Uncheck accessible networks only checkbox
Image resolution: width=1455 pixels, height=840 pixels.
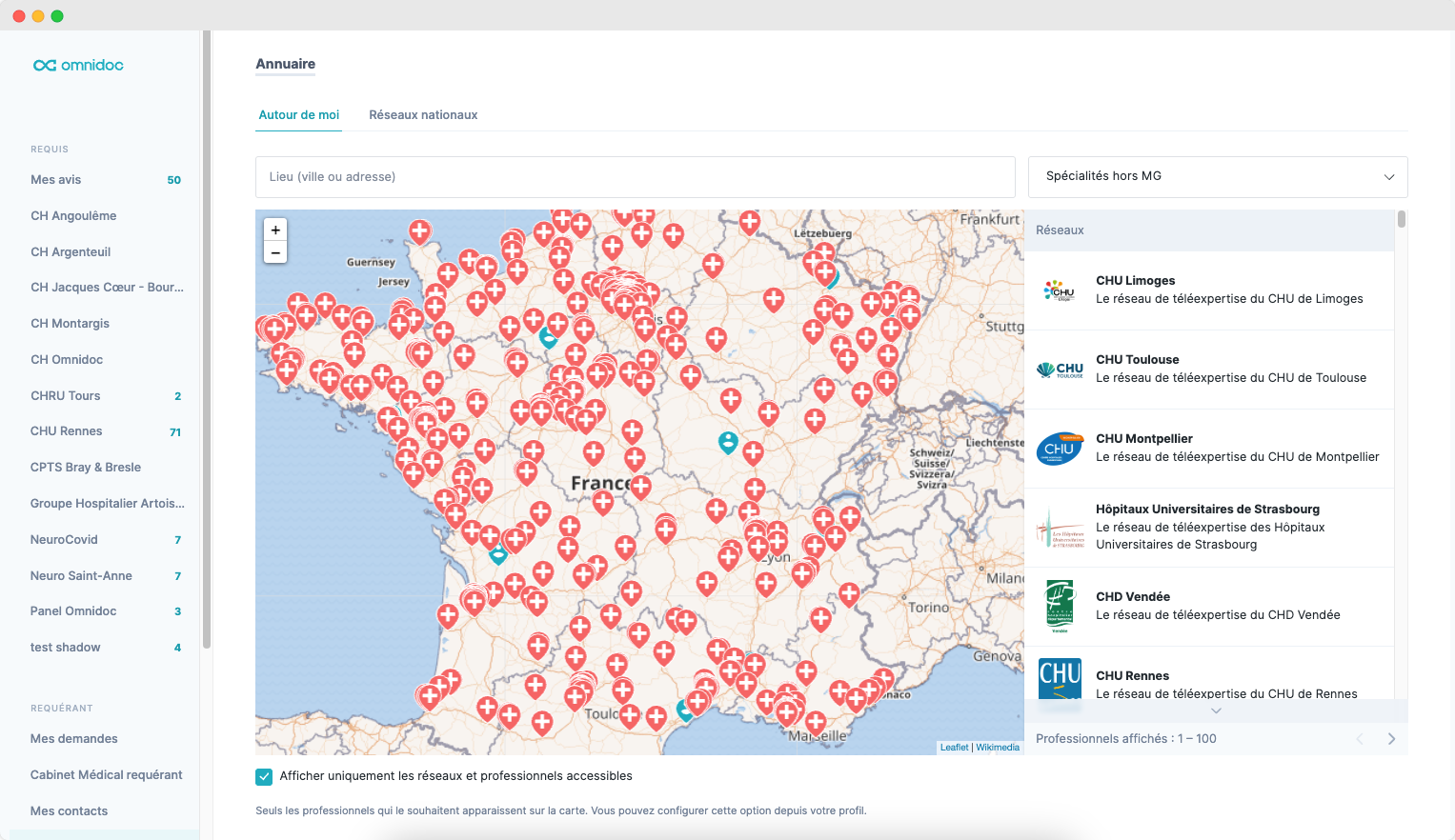(x=264, y=777)
